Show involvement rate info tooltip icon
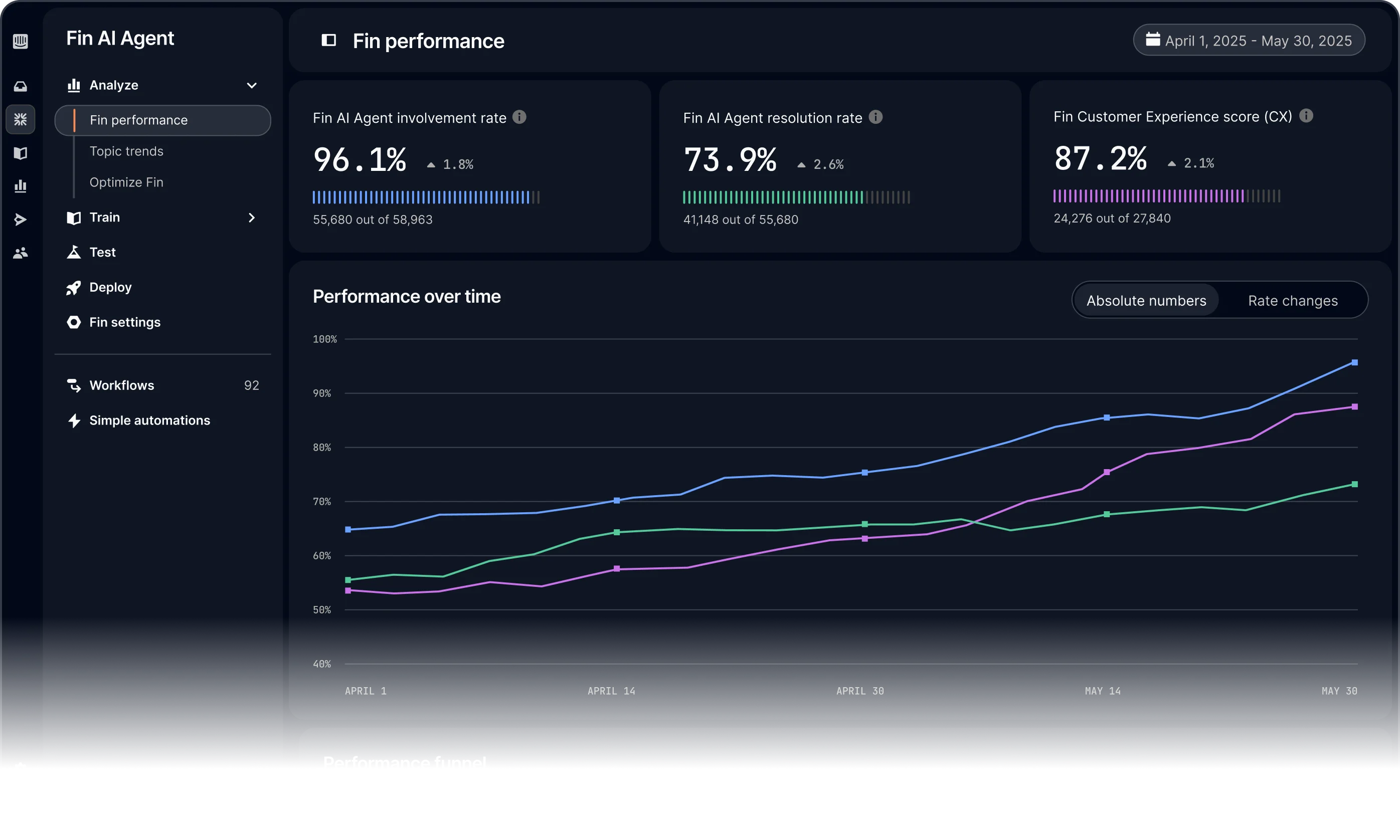Screen dimensions: 1400x840 pos(519,117)
